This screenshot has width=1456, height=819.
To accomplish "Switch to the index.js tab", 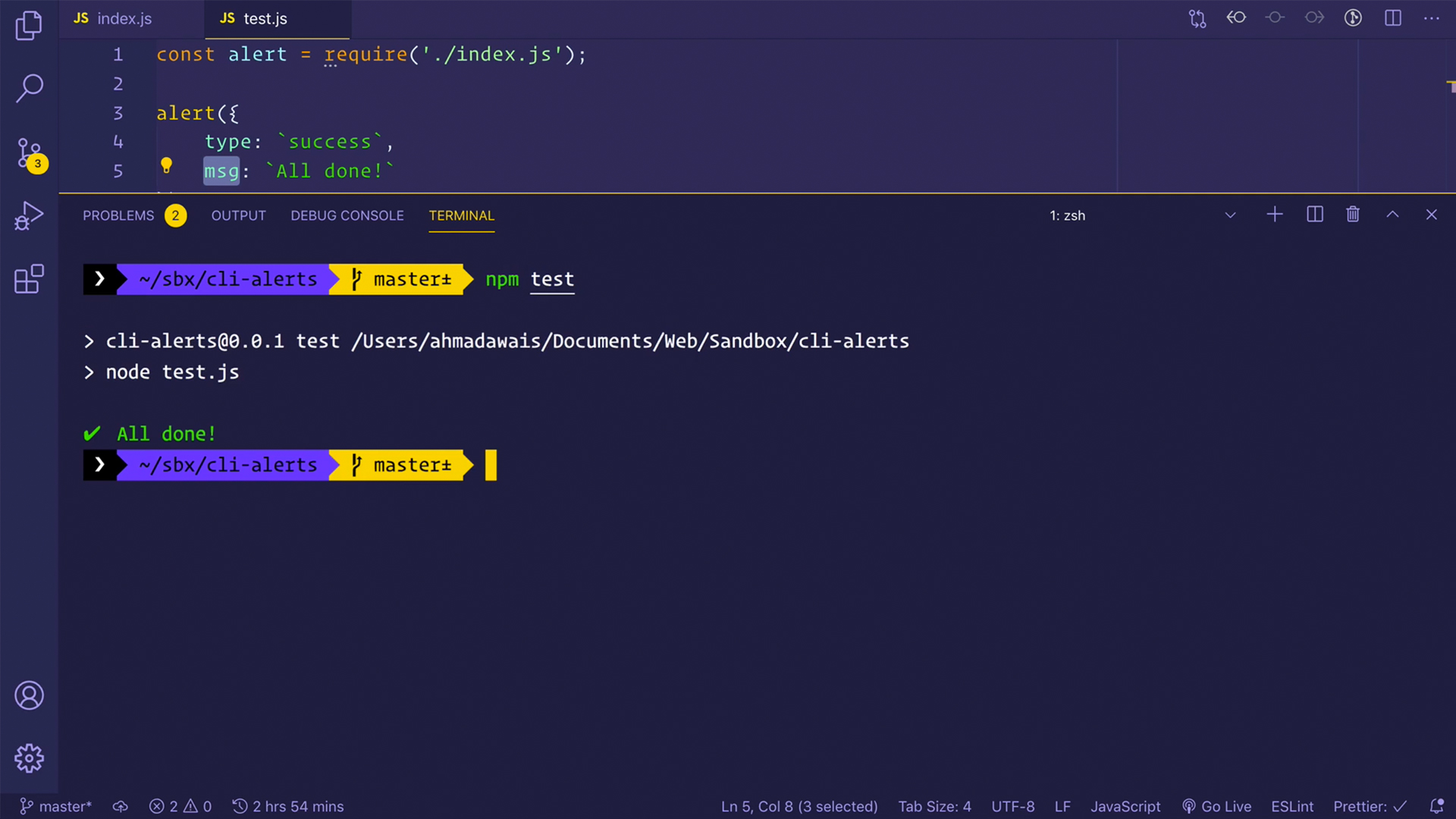I will point(130,19).
